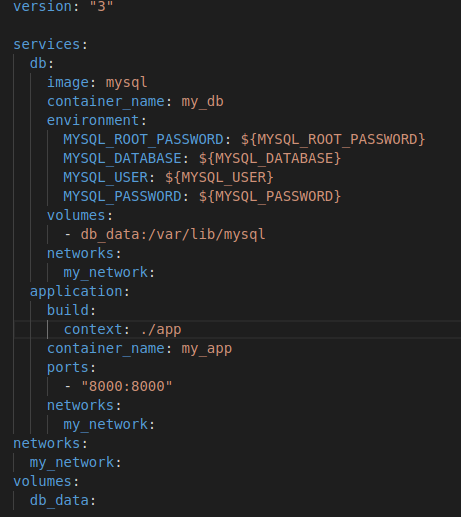Click the db service key
This screenshot has width=461, height=517.
[x=38, y=63]
